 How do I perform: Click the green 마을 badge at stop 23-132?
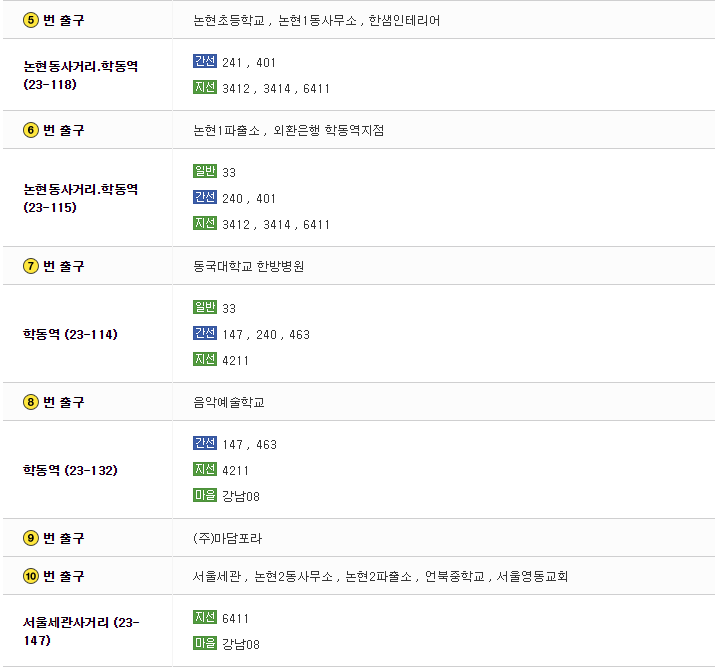205,495
